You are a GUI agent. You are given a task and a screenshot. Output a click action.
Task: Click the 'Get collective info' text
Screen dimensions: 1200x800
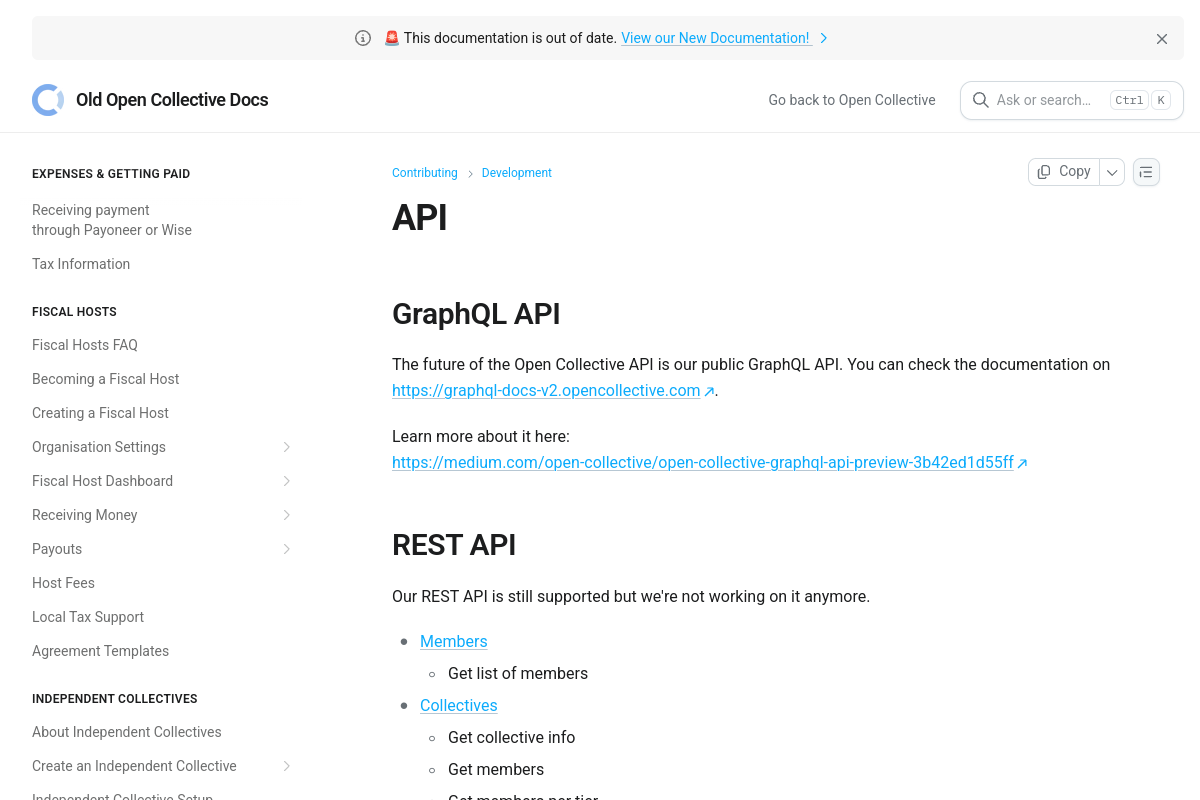[512, 738]
